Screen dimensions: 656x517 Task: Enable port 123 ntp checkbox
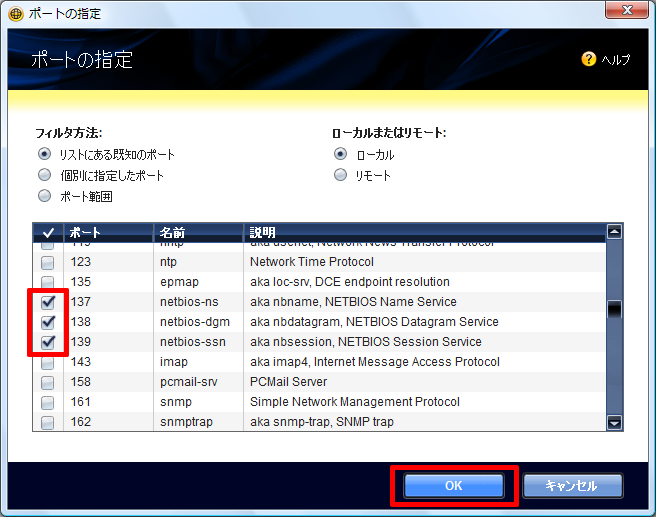coord(47,262)
